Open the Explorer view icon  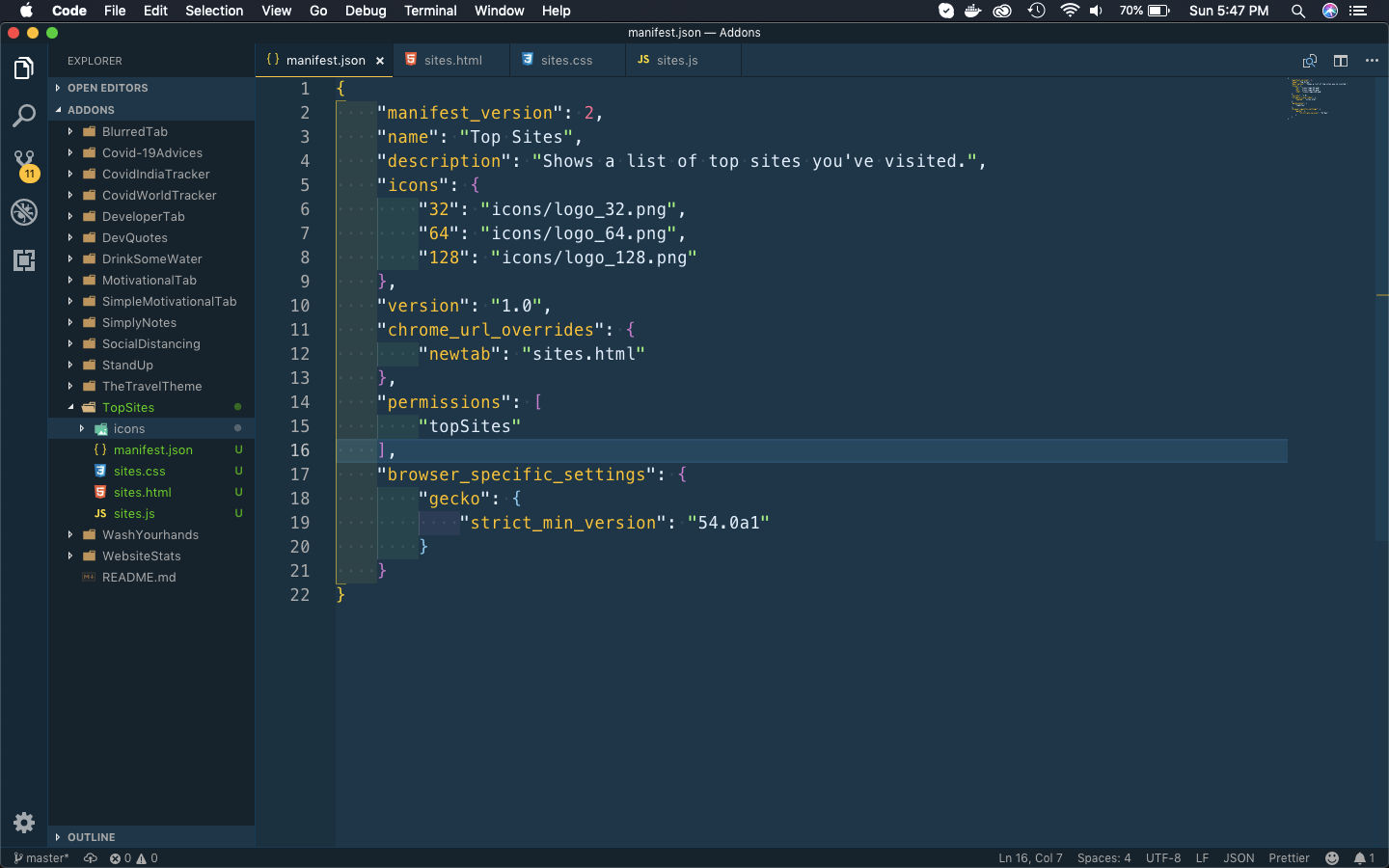coord(24,68)
